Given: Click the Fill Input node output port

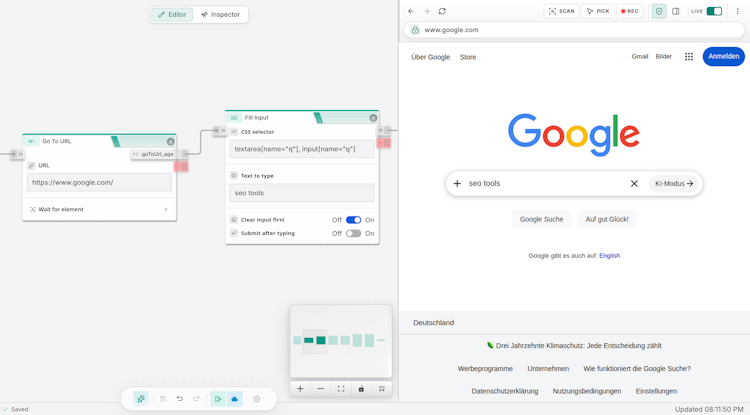Looking at the screenshot, I should tap(384, 130).
